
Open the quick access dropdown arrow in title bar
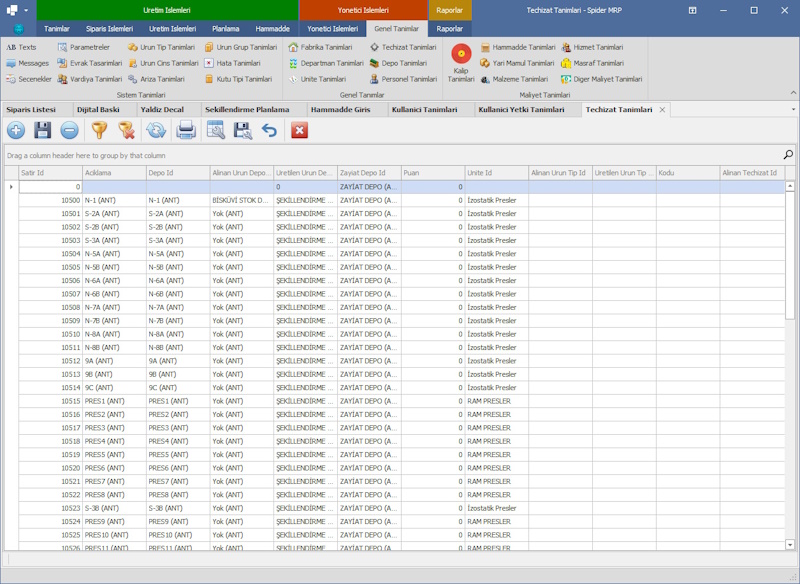(26, 10)
